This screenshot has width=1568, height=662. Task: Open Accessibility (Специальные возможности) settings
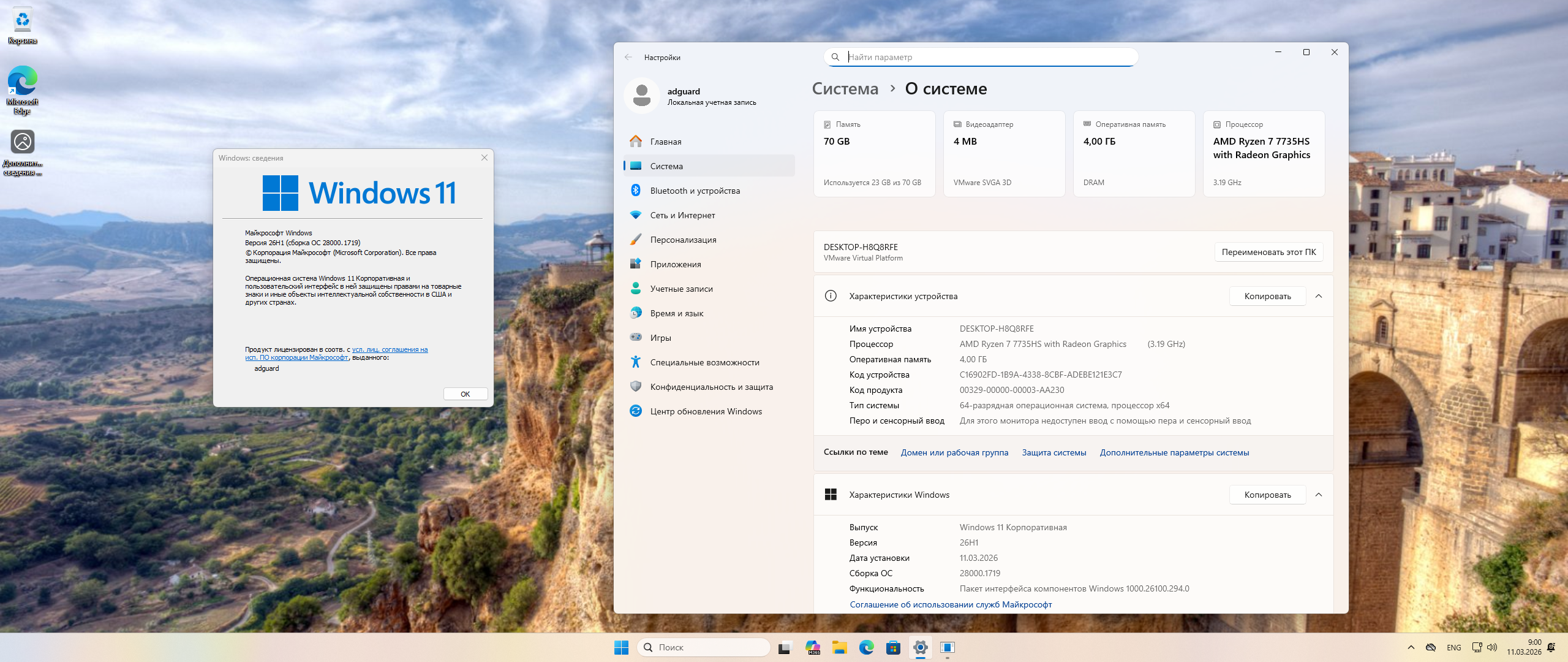704,362
